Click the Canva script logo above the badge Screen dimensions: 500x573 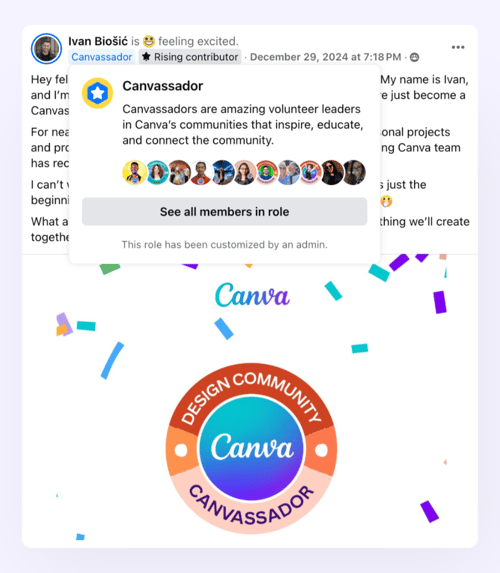click(252, 295)
